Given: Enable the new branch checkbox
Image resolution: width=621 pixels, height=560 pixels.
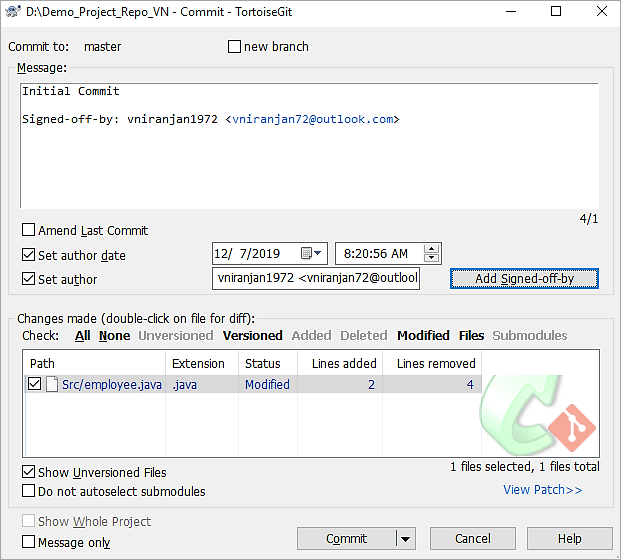Looking at the screenshot, I should [234, 46].
